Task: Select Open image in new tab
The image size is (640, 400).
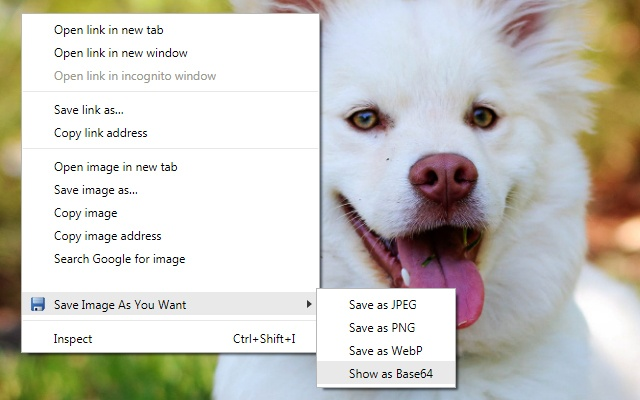Action: 170,167
